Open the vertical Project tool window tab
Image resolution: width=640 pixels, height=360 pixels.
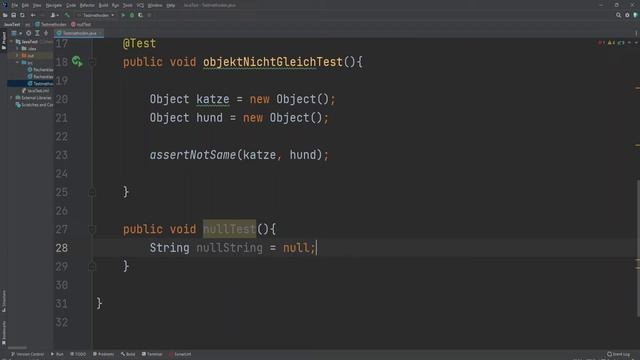[x=4, y=41]
